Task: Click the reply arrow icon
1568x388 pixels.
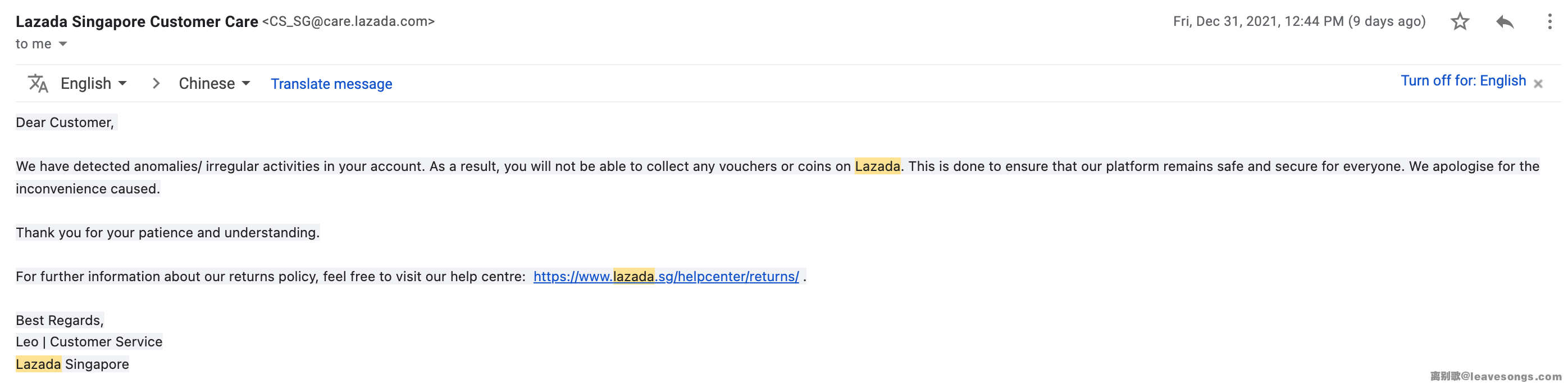Action: click(x=1505, y=22)
